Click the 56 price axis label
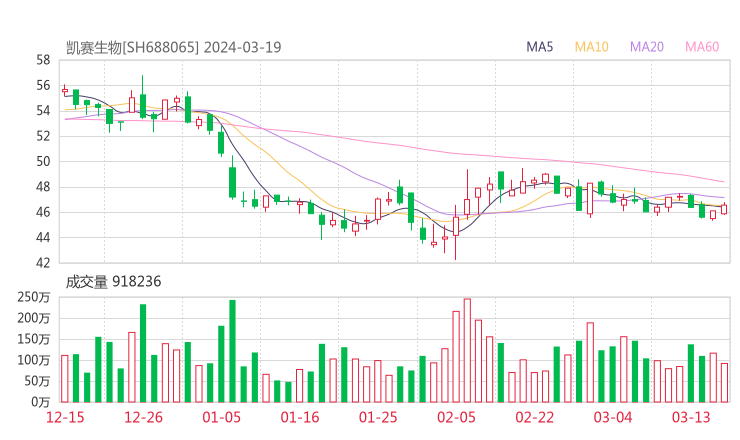Viewport: 740px width, 440px height. coord(43,85)
